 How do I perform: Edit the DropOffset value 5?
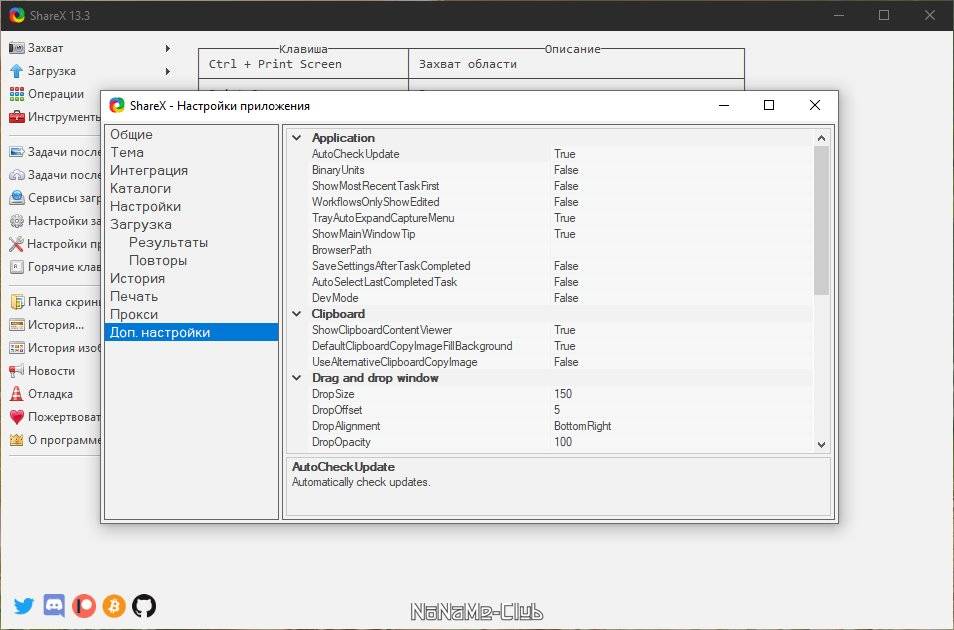pos(681,410)
